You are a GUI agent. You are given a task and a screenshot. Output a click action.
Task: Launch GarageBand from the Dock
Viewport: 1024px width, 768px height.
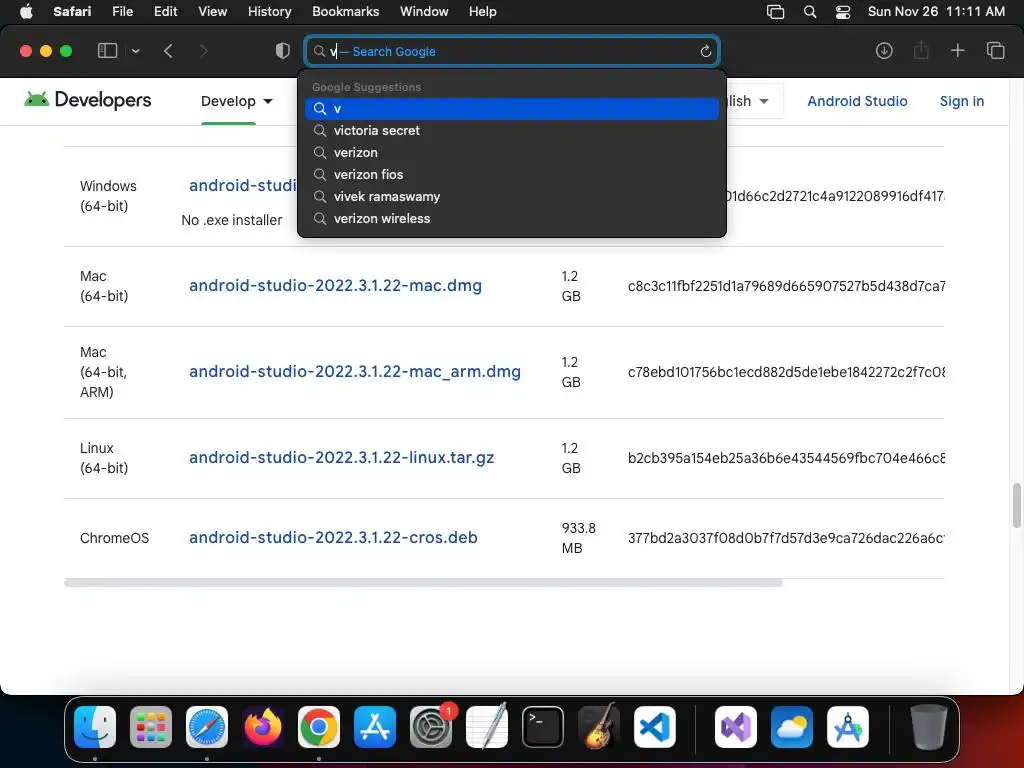tap(599, 727)
